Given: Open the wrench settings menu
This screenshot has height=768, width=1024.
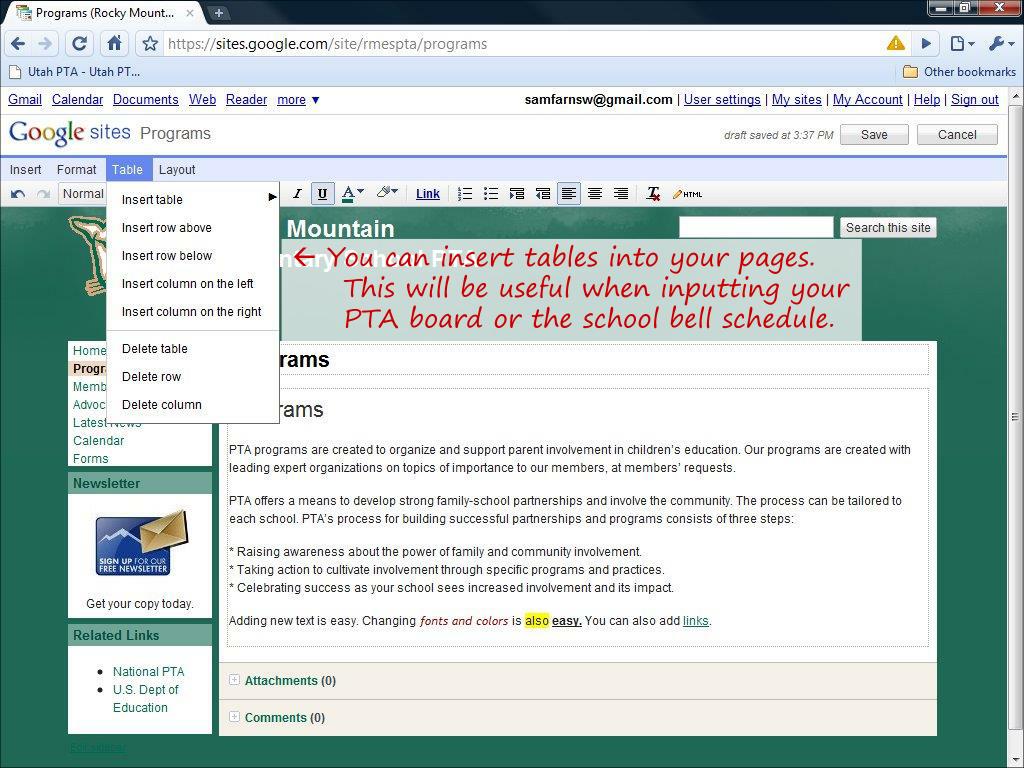Looking at the screenshot, I should (x=1000, y=44).
